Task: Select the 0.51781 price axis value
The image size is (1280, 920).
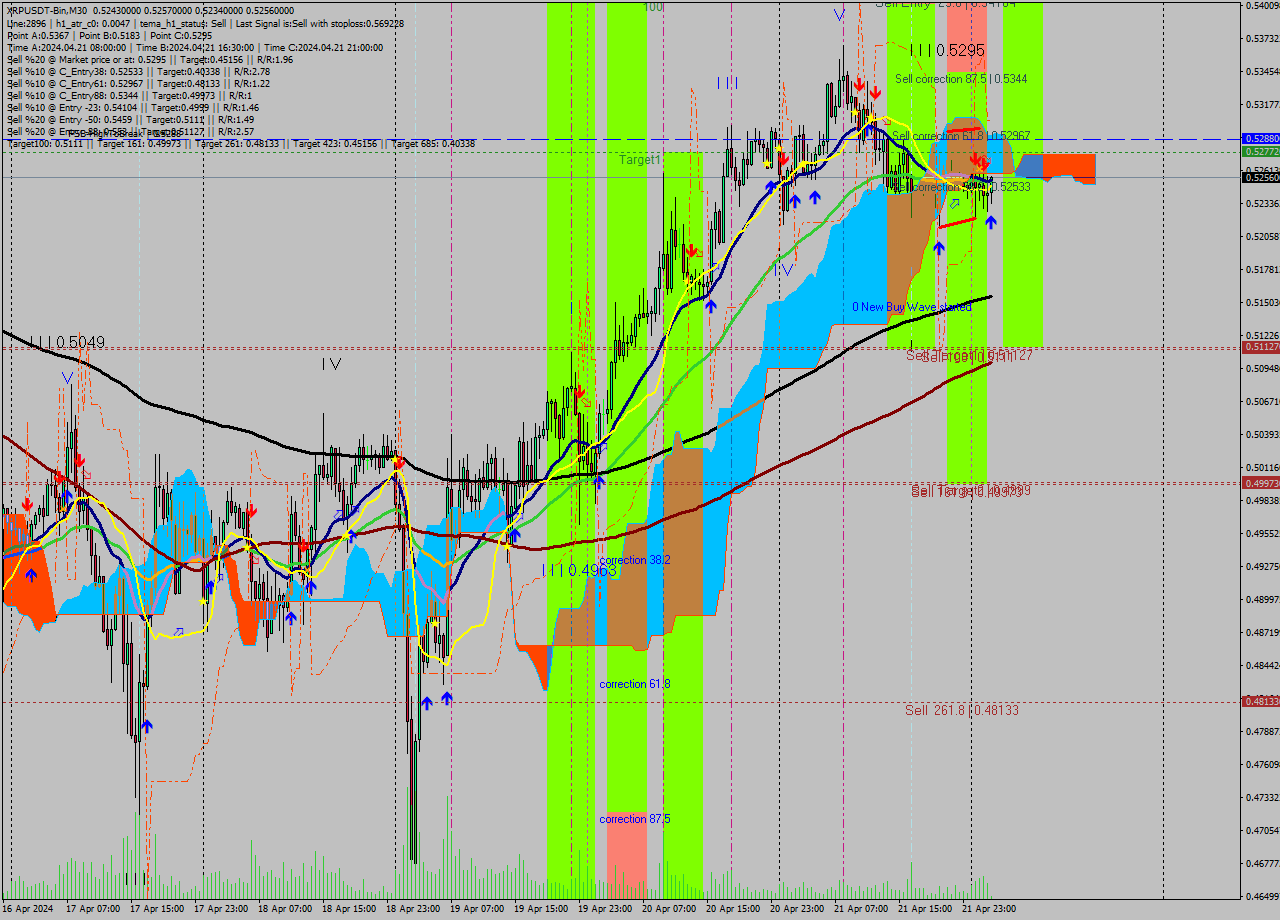Action: (x=1262, y=269)
